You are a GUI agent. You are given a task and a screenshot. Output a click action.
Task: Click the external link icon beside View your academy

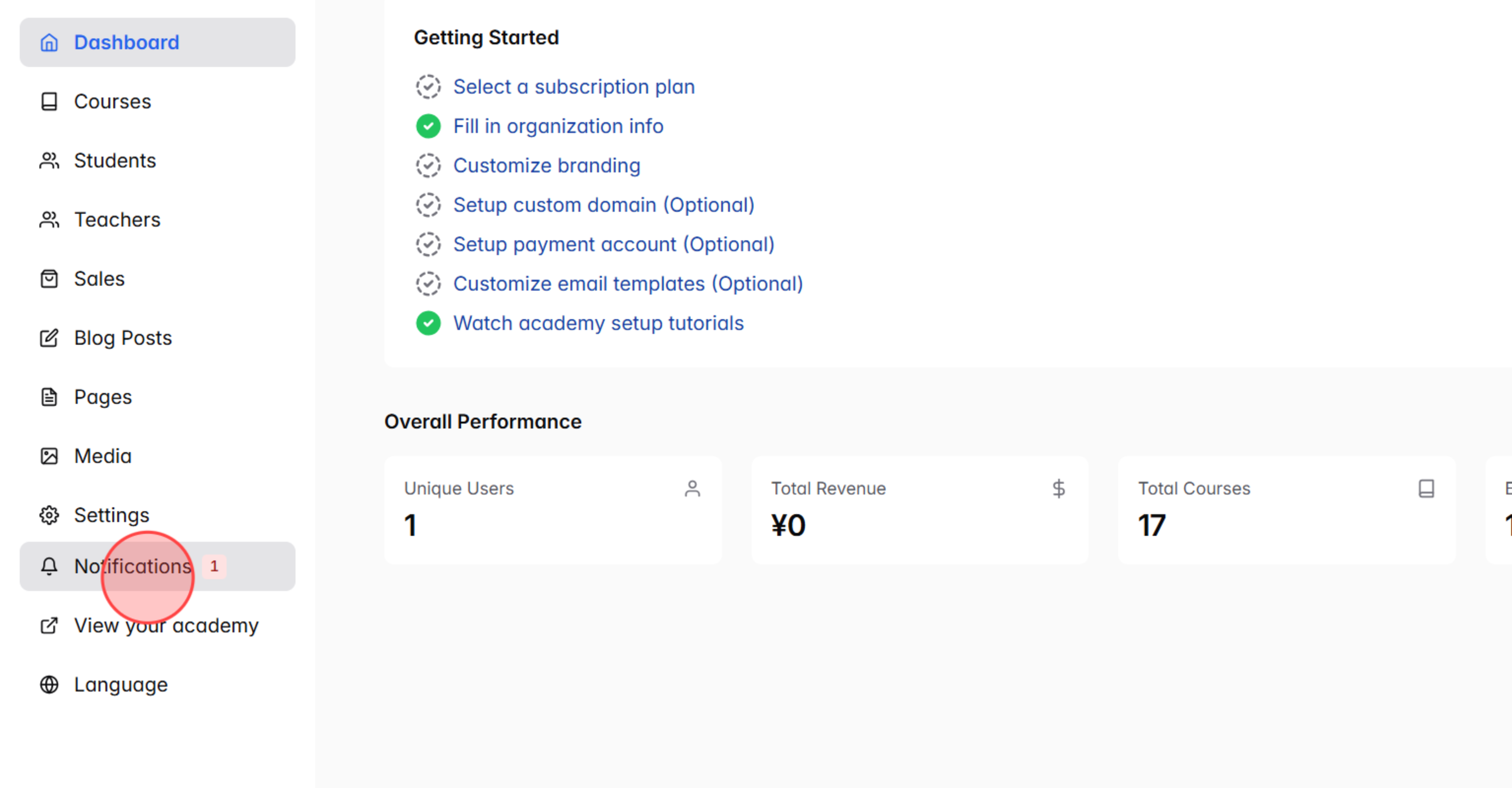pyautogui.click(x=49, y=625)
